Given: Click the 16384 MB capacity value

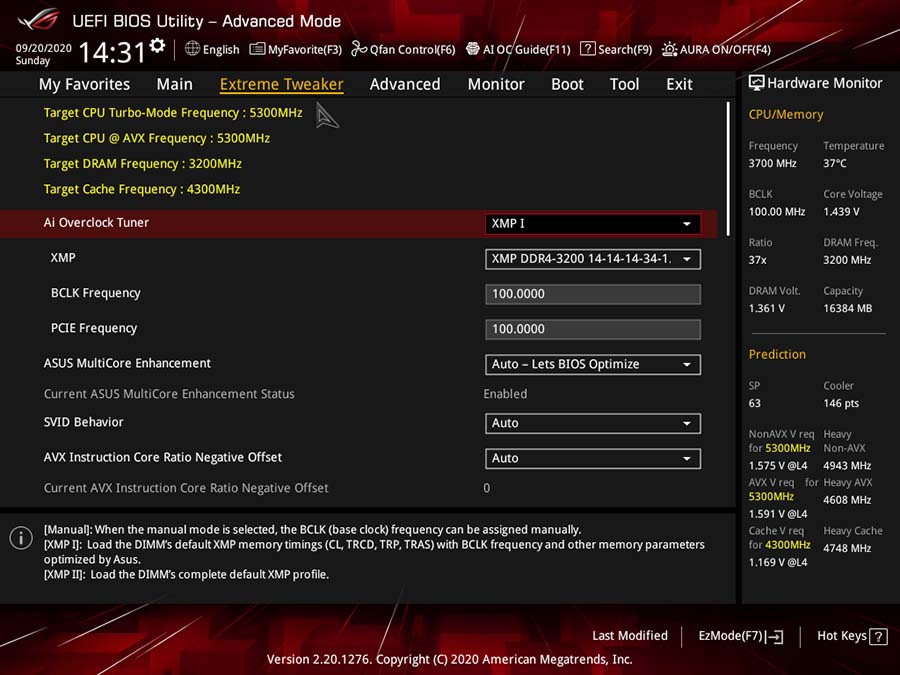Looking at the screenshot, I should pos(847,308).
